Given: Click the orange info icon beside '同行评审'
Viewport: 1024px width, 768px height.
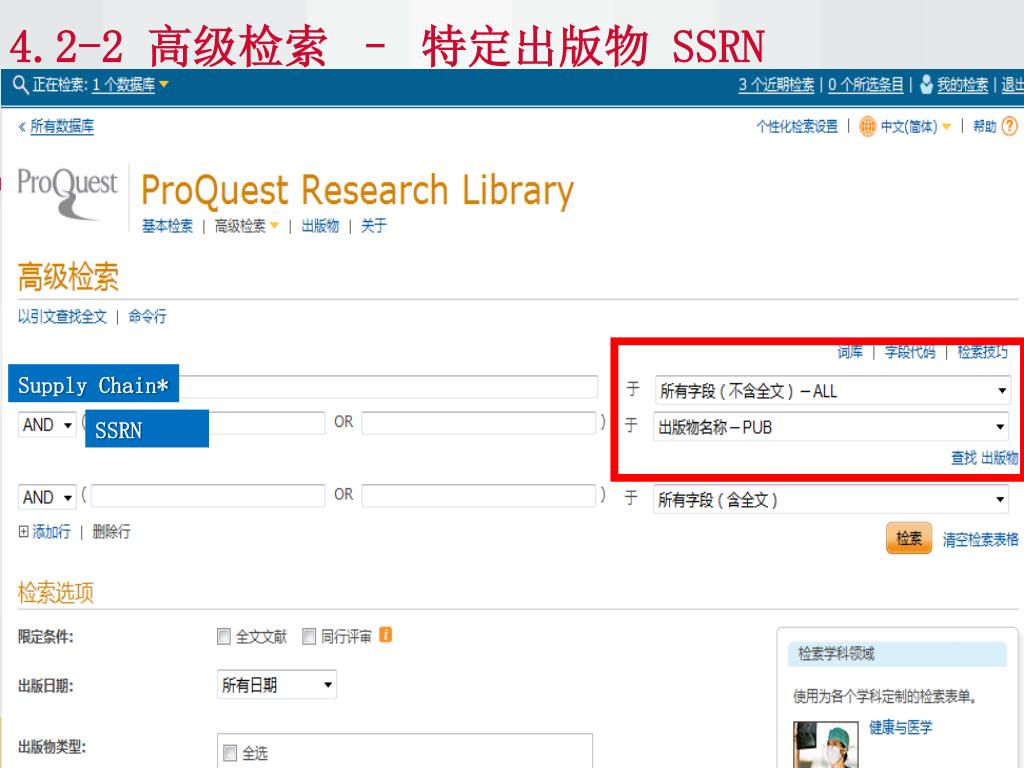Looking at the screenshot, I should tap(385, 635).
